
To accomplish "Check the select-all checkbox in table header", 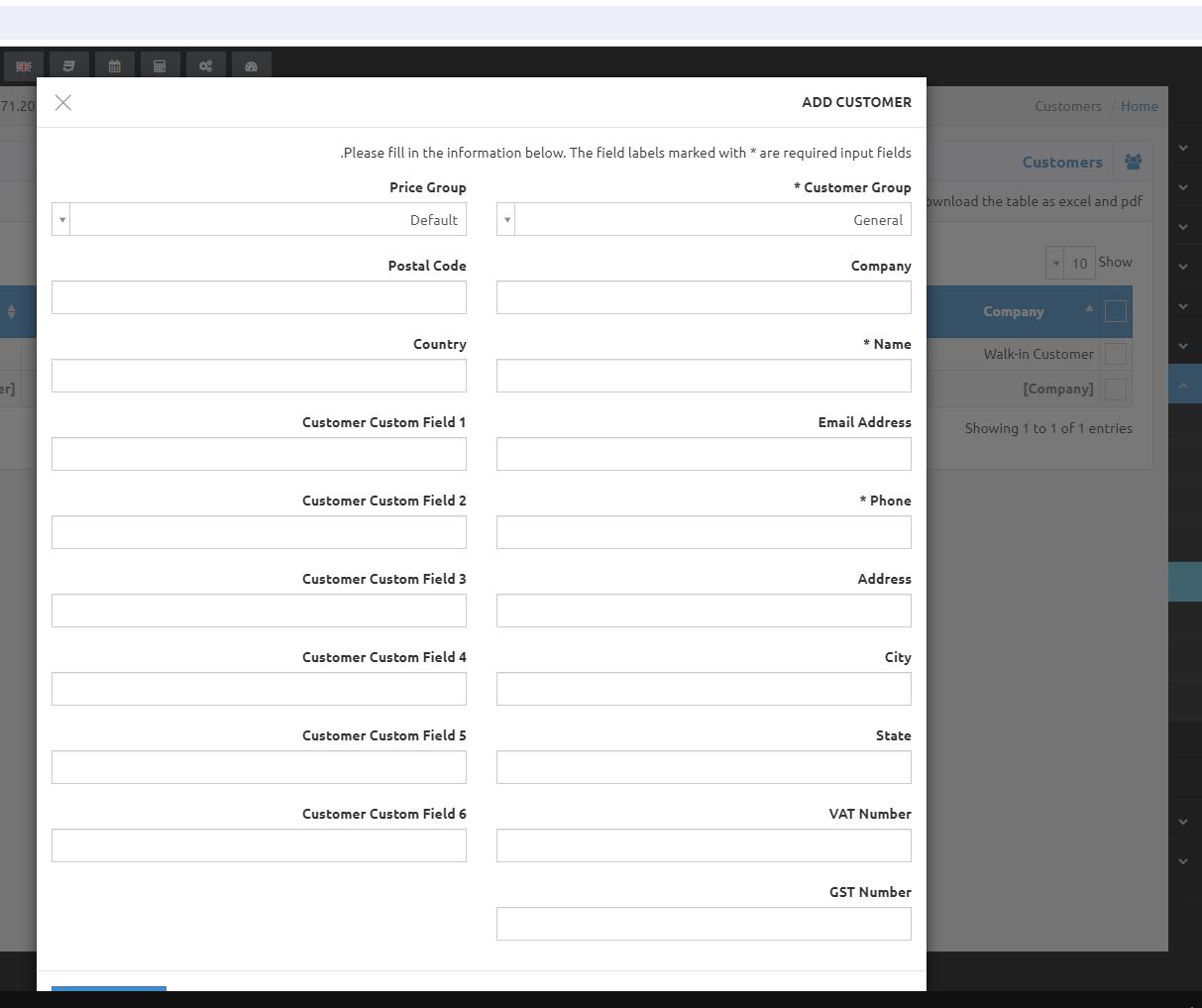I will tap(1115, 311).
